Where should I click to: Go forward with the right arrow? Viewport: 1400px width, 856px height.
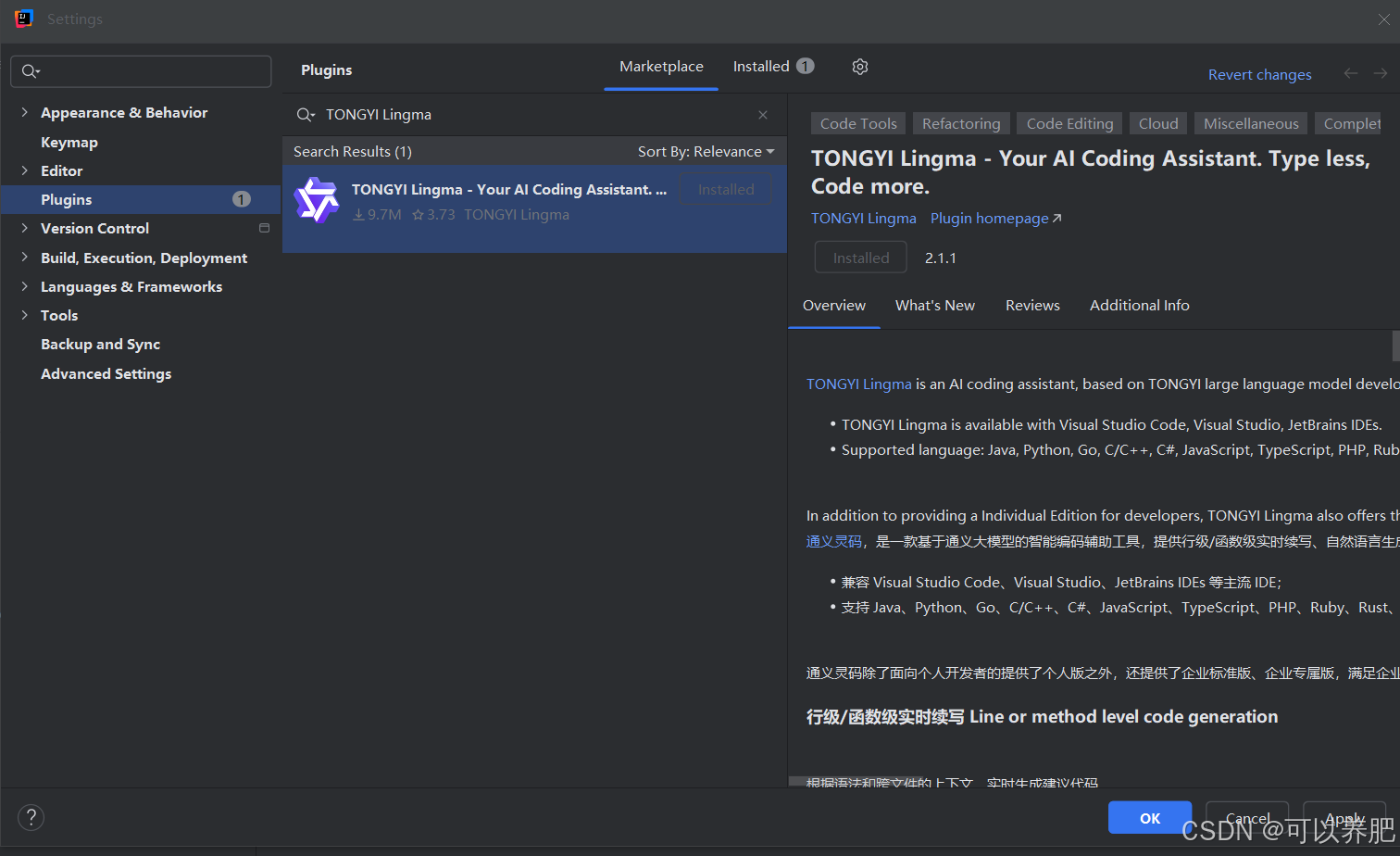tap(1381, 73)
